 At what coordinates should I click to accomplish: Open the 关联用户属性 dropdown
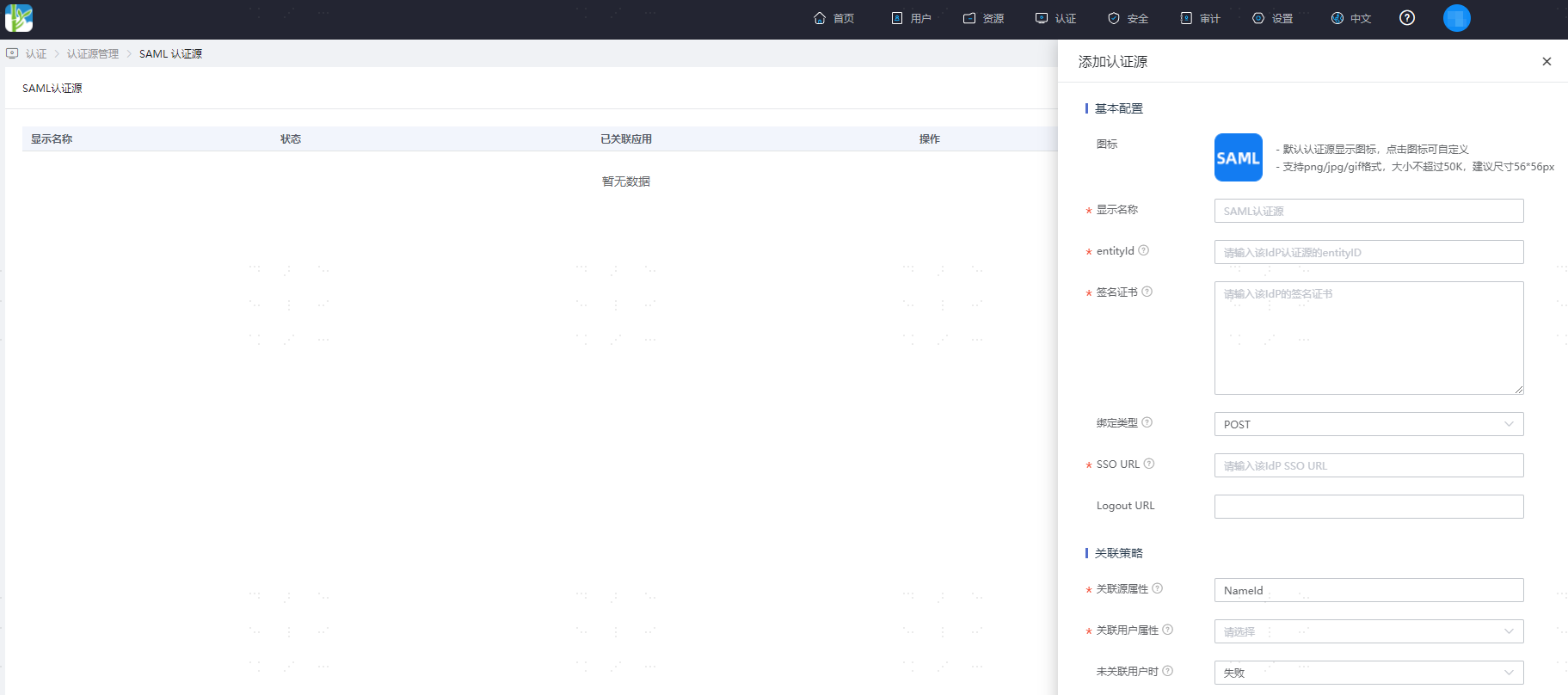pos(1369,631)
